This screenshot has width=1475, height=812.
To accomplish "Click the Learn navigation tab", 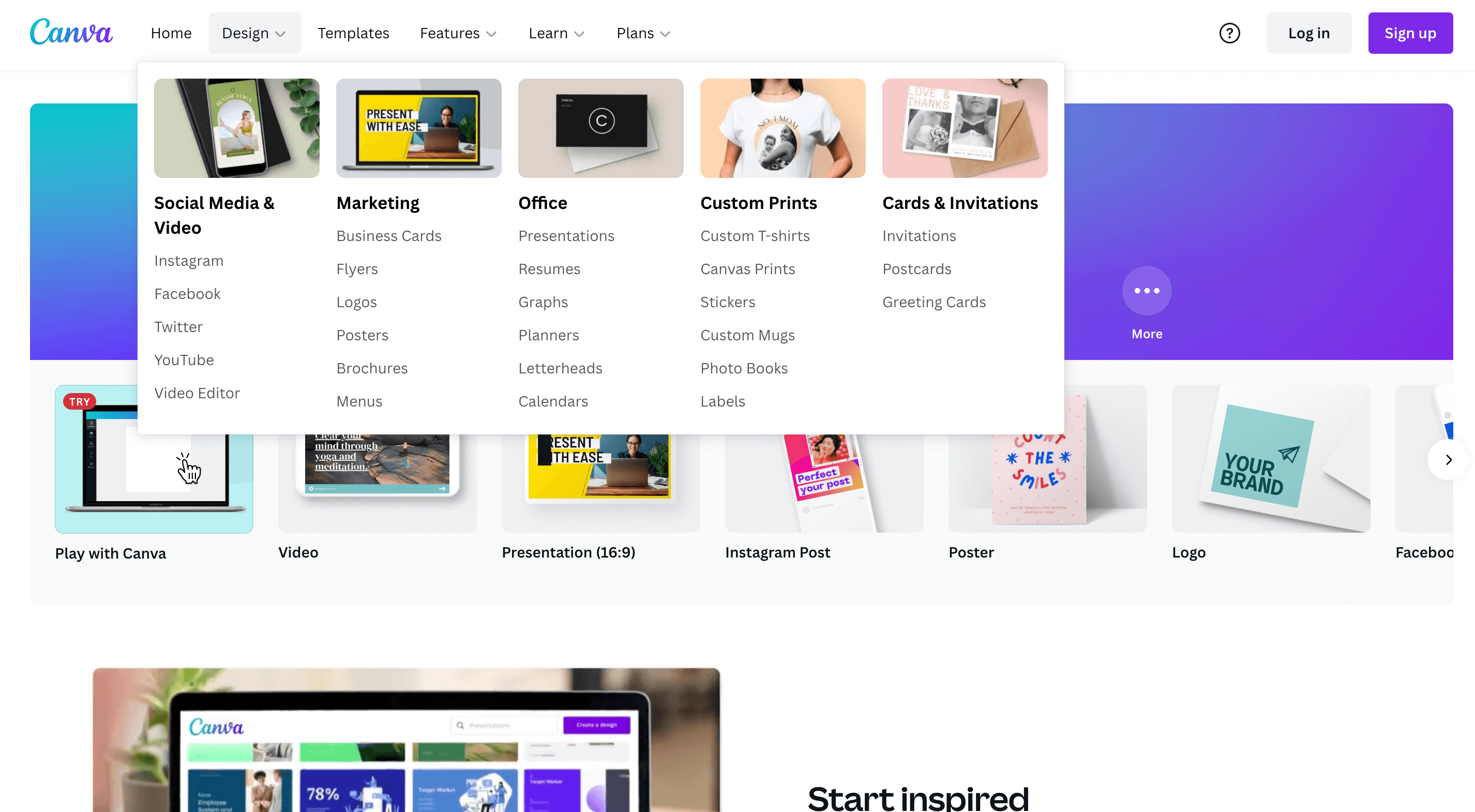I will [555, 33].
